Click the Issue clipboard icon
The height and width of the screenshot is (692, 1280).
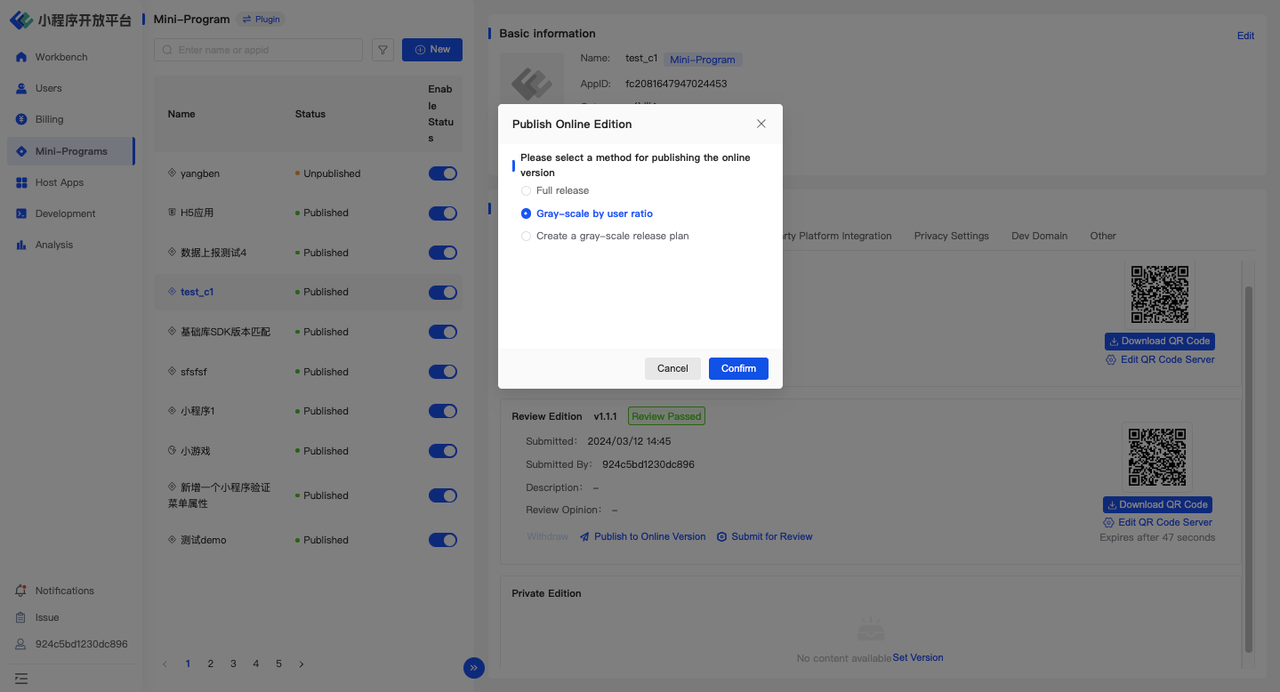pos(21,617)
